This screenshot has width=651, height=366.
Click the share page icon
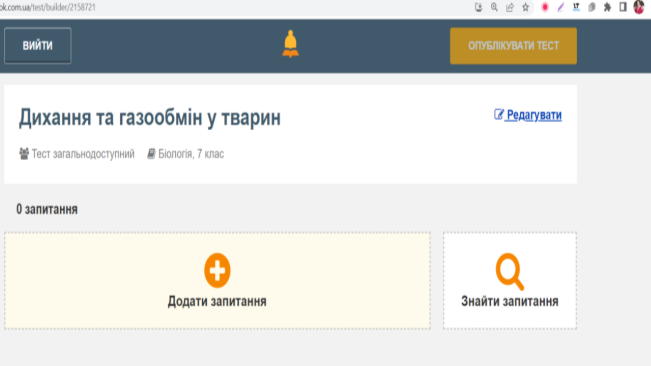[x=510, y=7]
